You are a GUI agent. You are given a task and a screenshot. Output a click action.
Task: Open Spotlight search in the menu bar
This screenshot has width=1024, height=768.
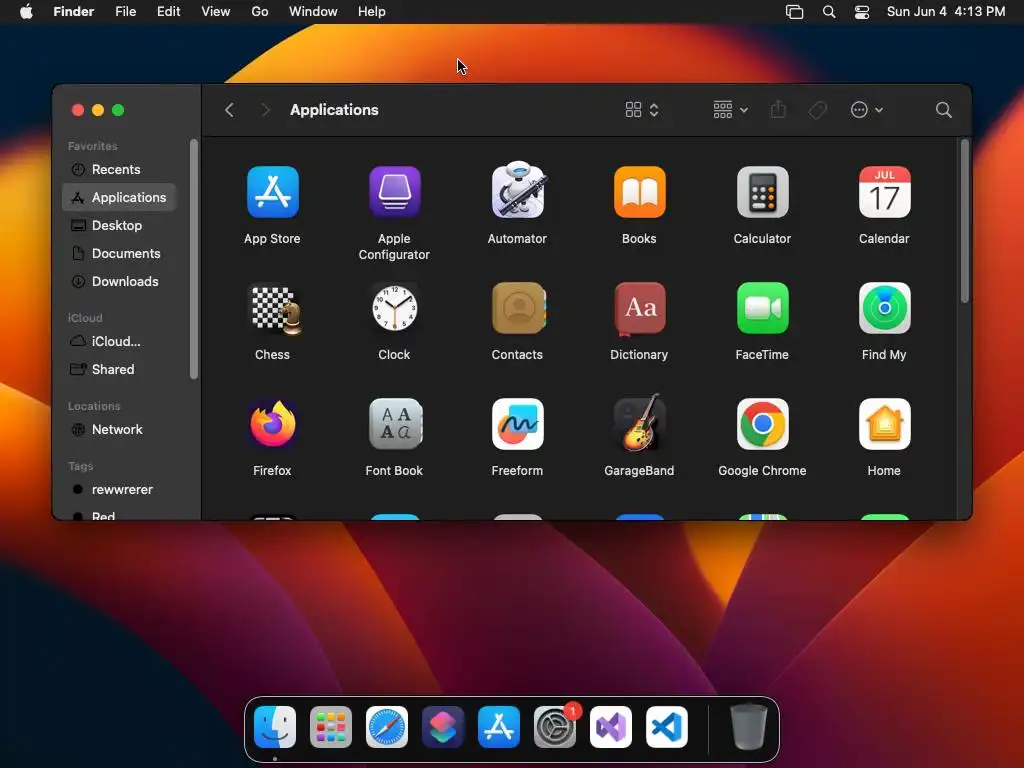tap(829, 12)
